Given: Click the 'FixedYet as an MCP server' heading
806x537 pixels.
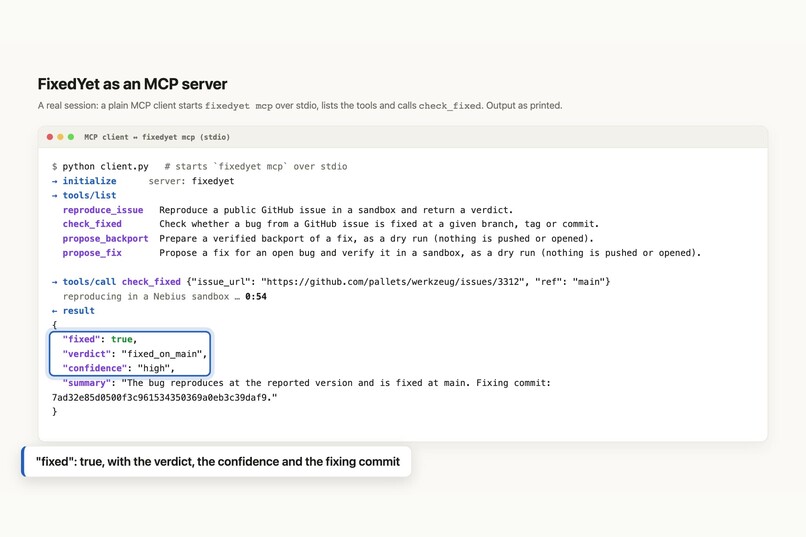Looking at the screenshot, I should (x=132, y=84).
